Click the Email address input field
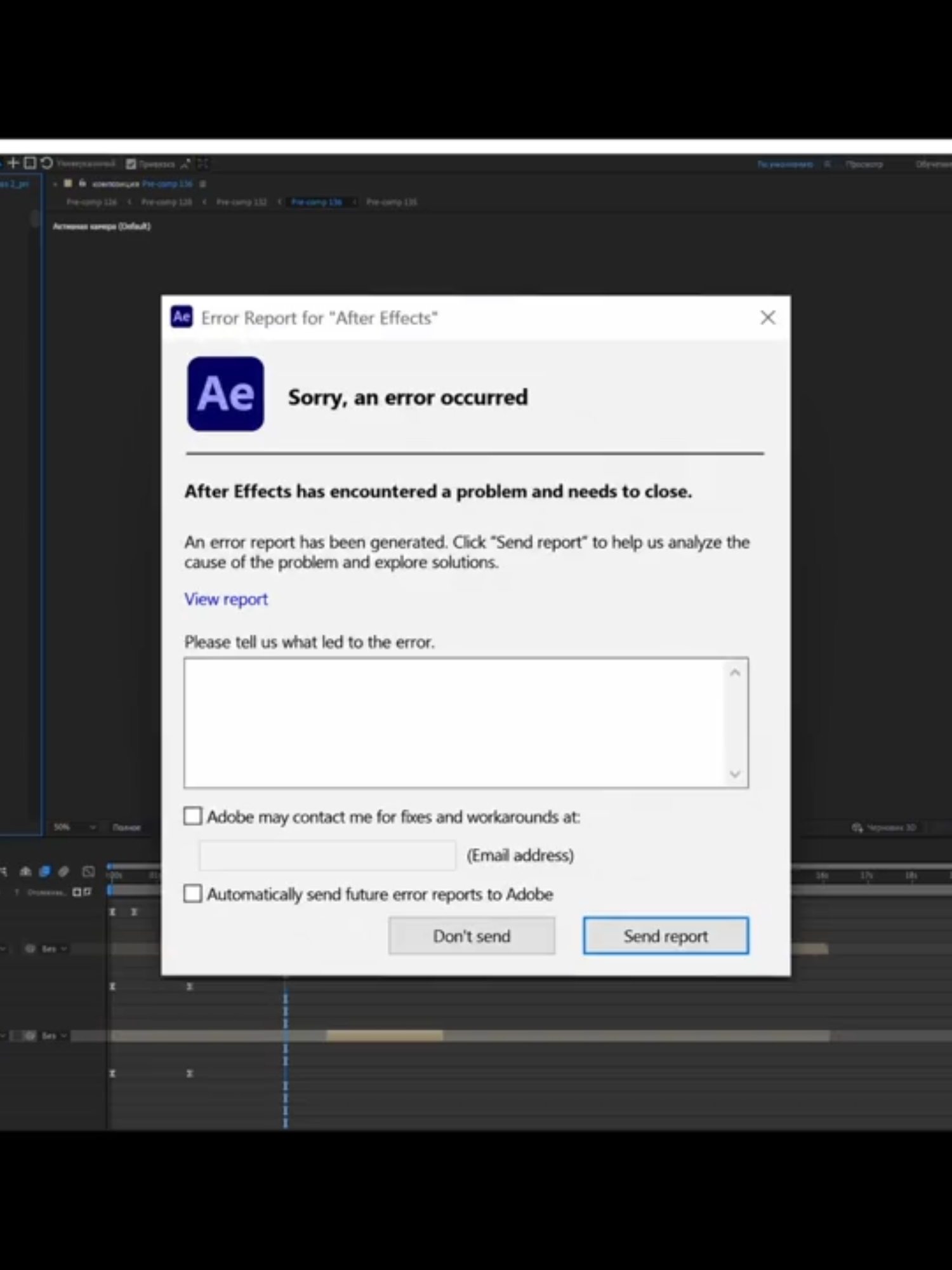The width and height of the screenshot is (952, 1270). tap(327, 855)
